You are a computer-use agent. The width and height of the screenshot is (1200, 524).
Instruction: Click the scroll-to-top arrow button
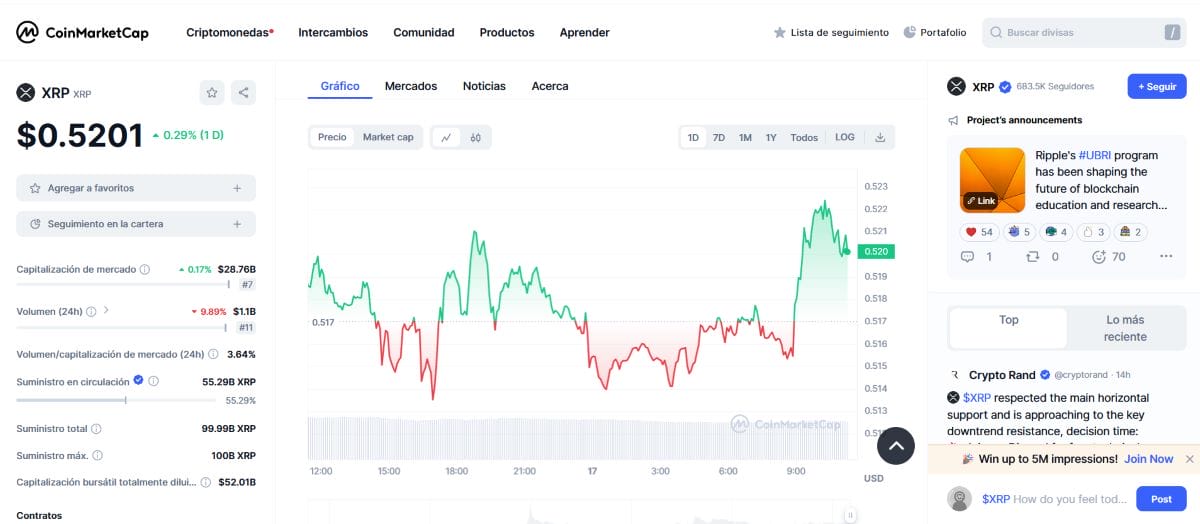[896, 446]
